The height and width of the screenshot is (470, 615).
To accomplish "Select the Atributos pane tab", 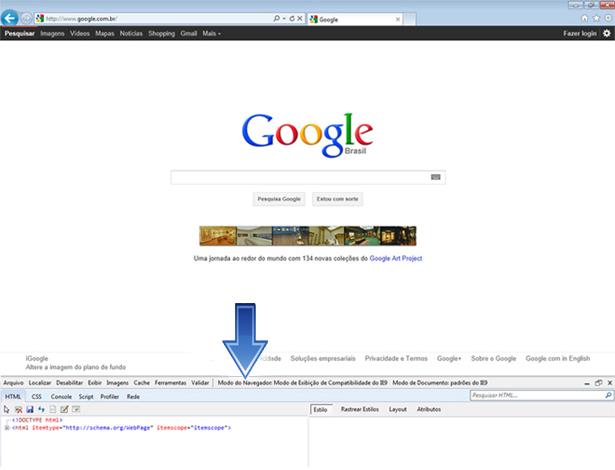I will click(429, 409).
